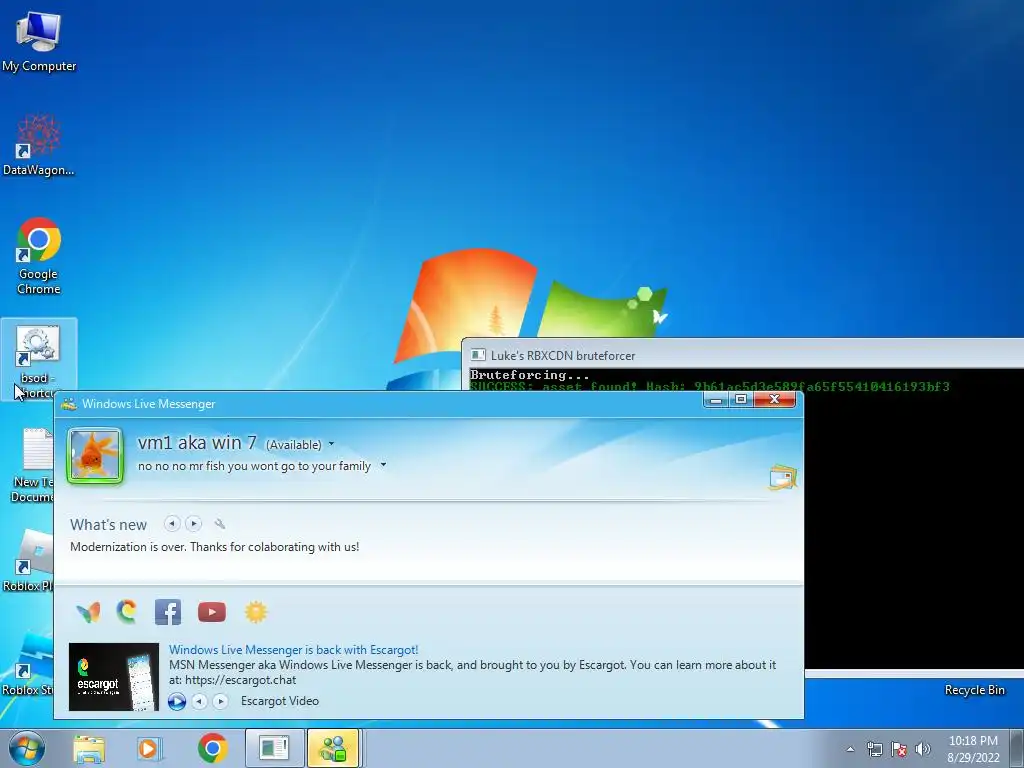Open the My Computer desktop icon
Screen dimensions: 1024x768
point(39,41)
